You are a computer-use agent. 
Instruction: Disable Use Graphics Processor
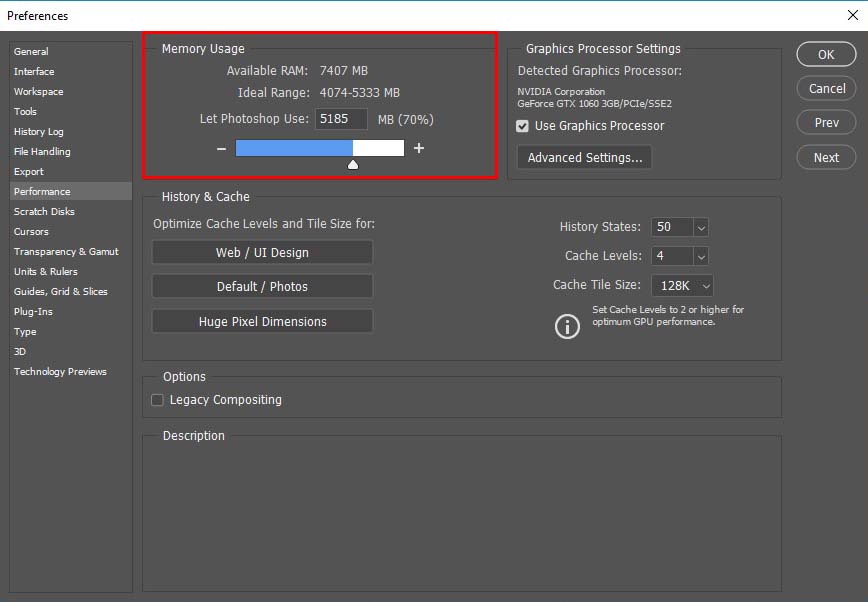click(523, 126)
